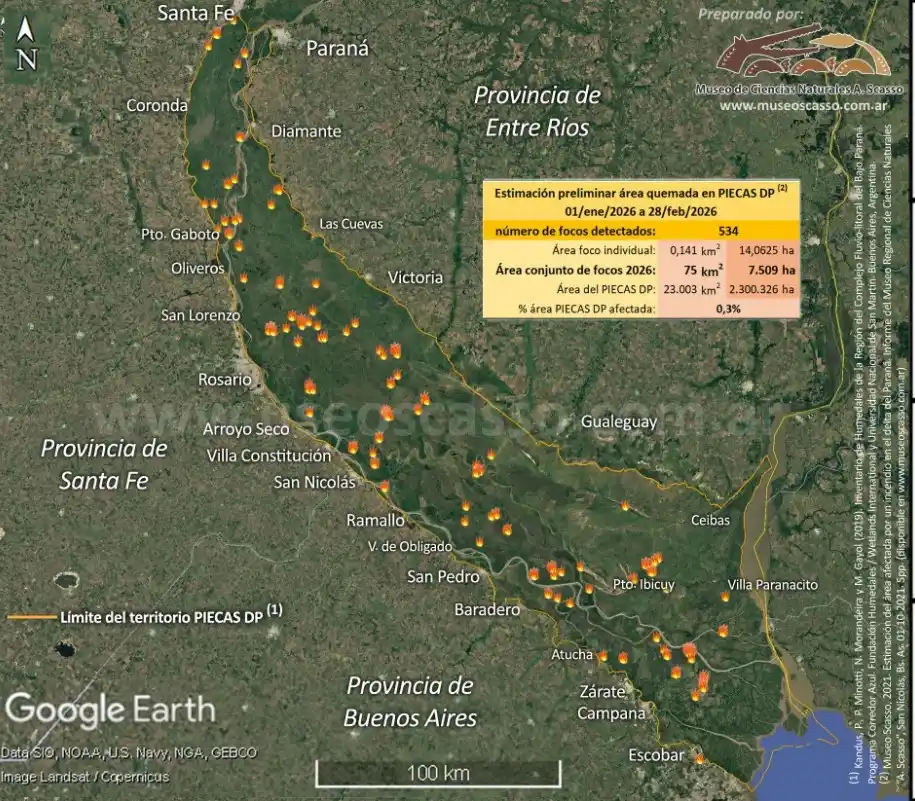915x801 pixels.
Task: Click the north arrow compass icon
Action: (26, 44)
